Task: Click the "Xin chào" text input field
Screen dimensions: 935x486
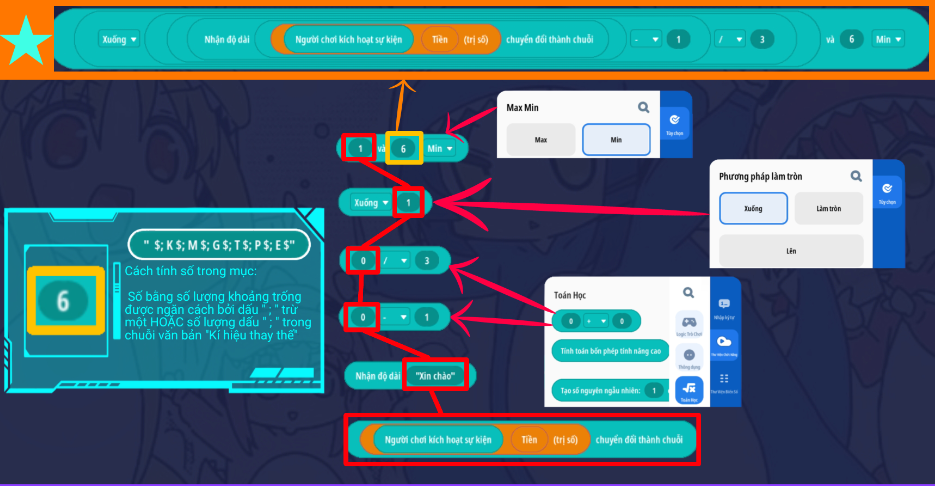Action: (x=435, y=376)
